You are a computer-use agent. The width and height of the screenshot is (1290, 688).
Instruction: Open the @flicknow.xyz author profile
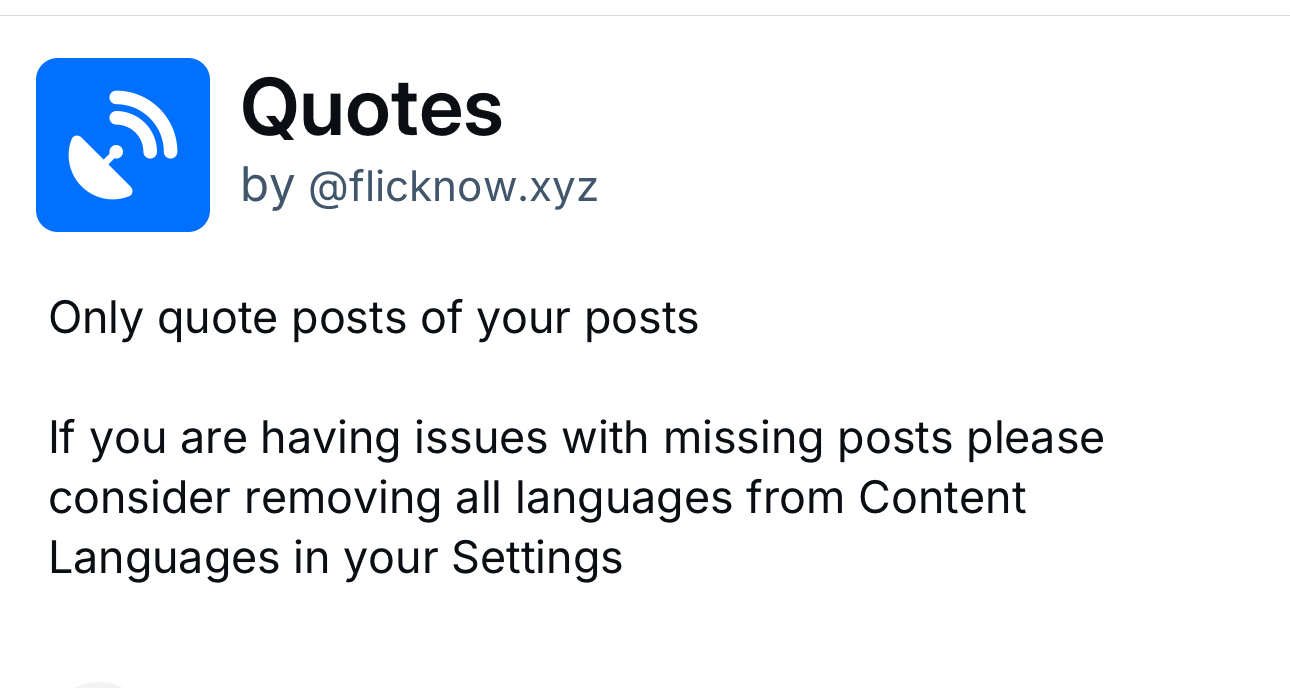pos(453,187)
